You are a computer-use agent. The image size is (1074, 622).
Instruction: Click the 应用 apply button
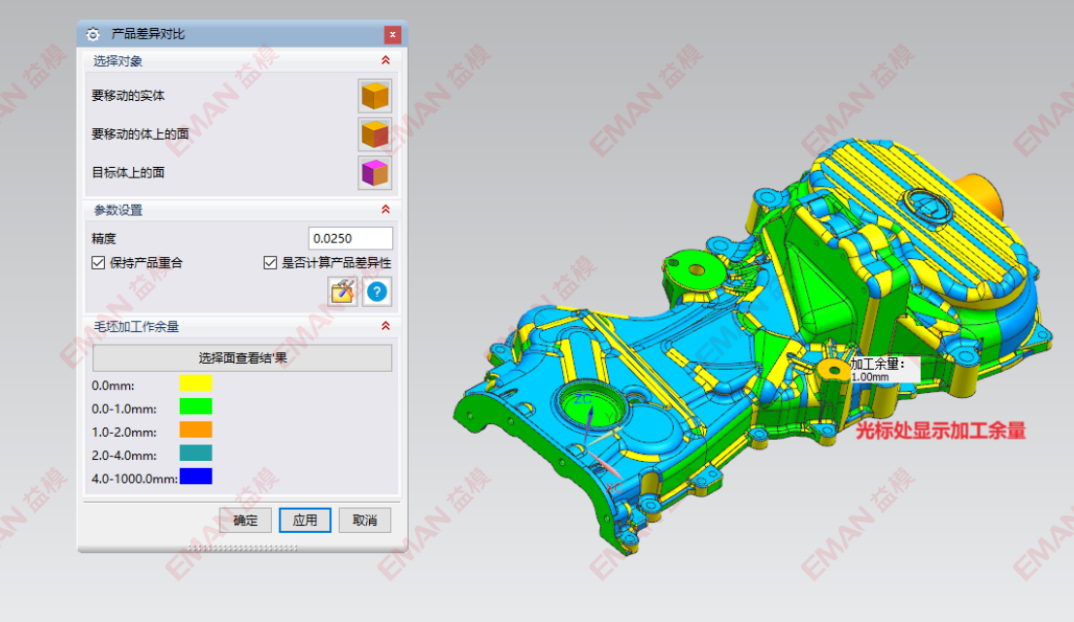click(x=305, y=521)
